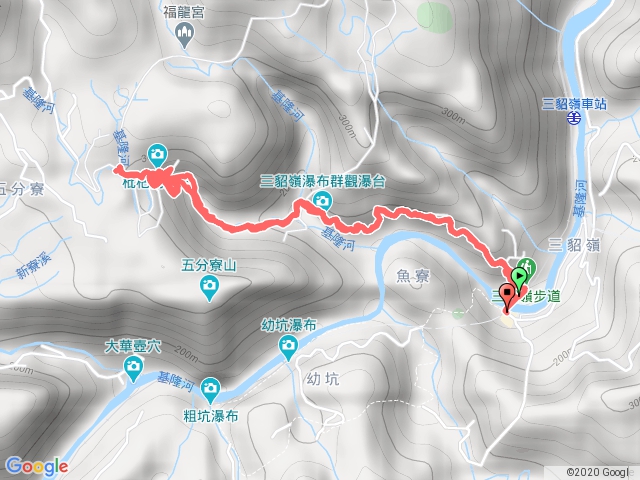This screenshot has width=640, height=480.
Task: Click the 大華壺穴 text label
Action: pyautogui.click(x=133, y=347)
